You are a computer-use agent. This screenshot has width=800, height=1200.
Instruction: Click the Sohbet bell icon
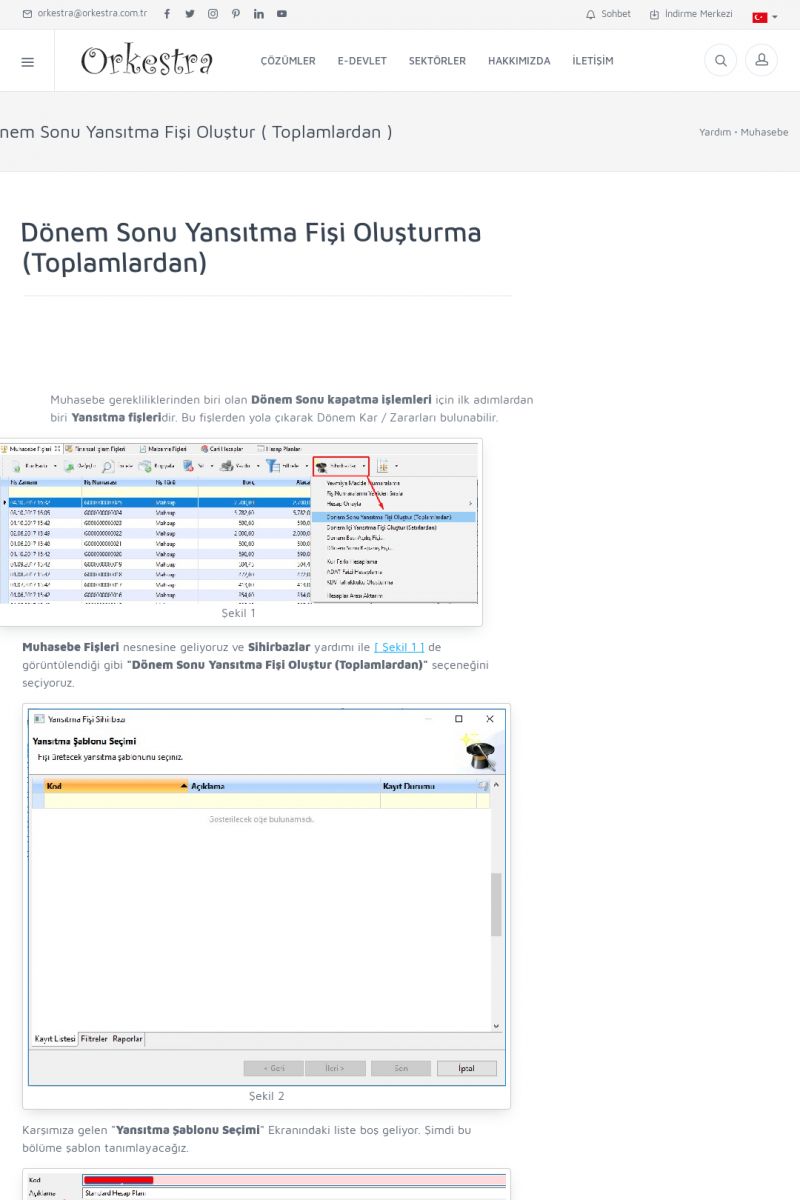(x=590, y=14)
